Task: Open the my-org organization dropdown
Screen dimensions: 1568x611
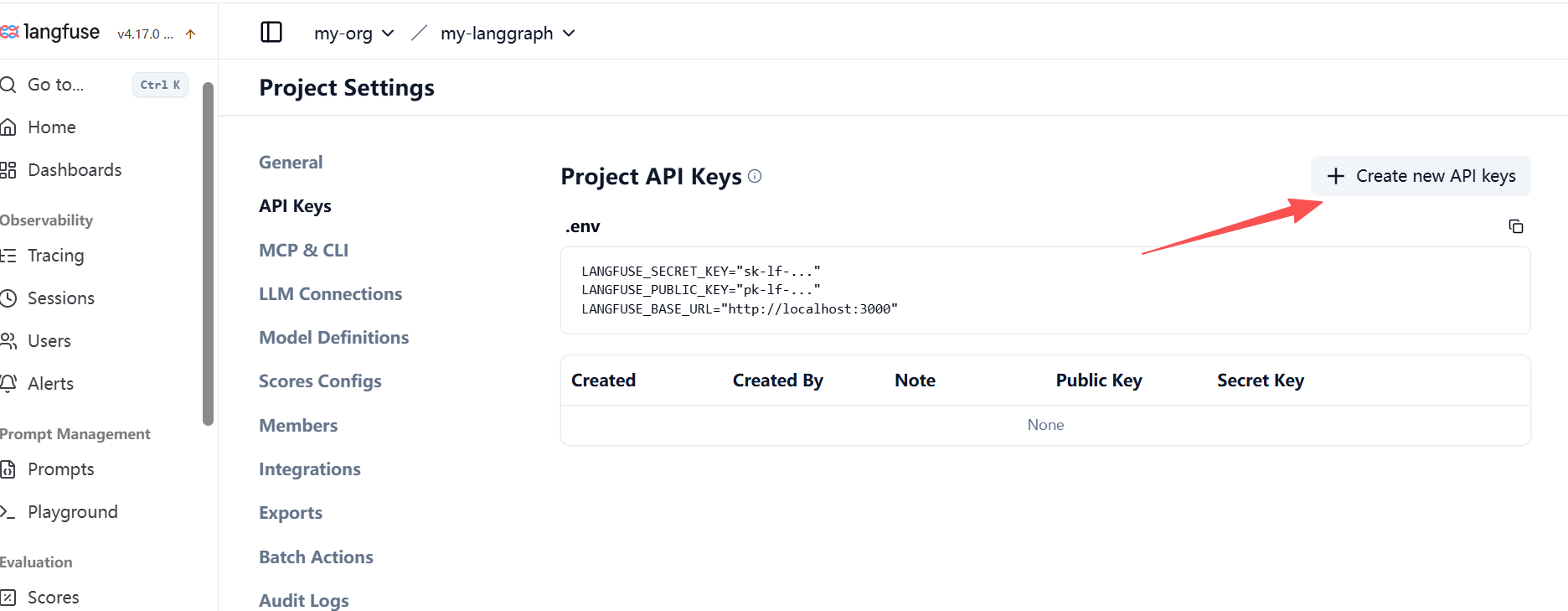Action: click(353, 34)
